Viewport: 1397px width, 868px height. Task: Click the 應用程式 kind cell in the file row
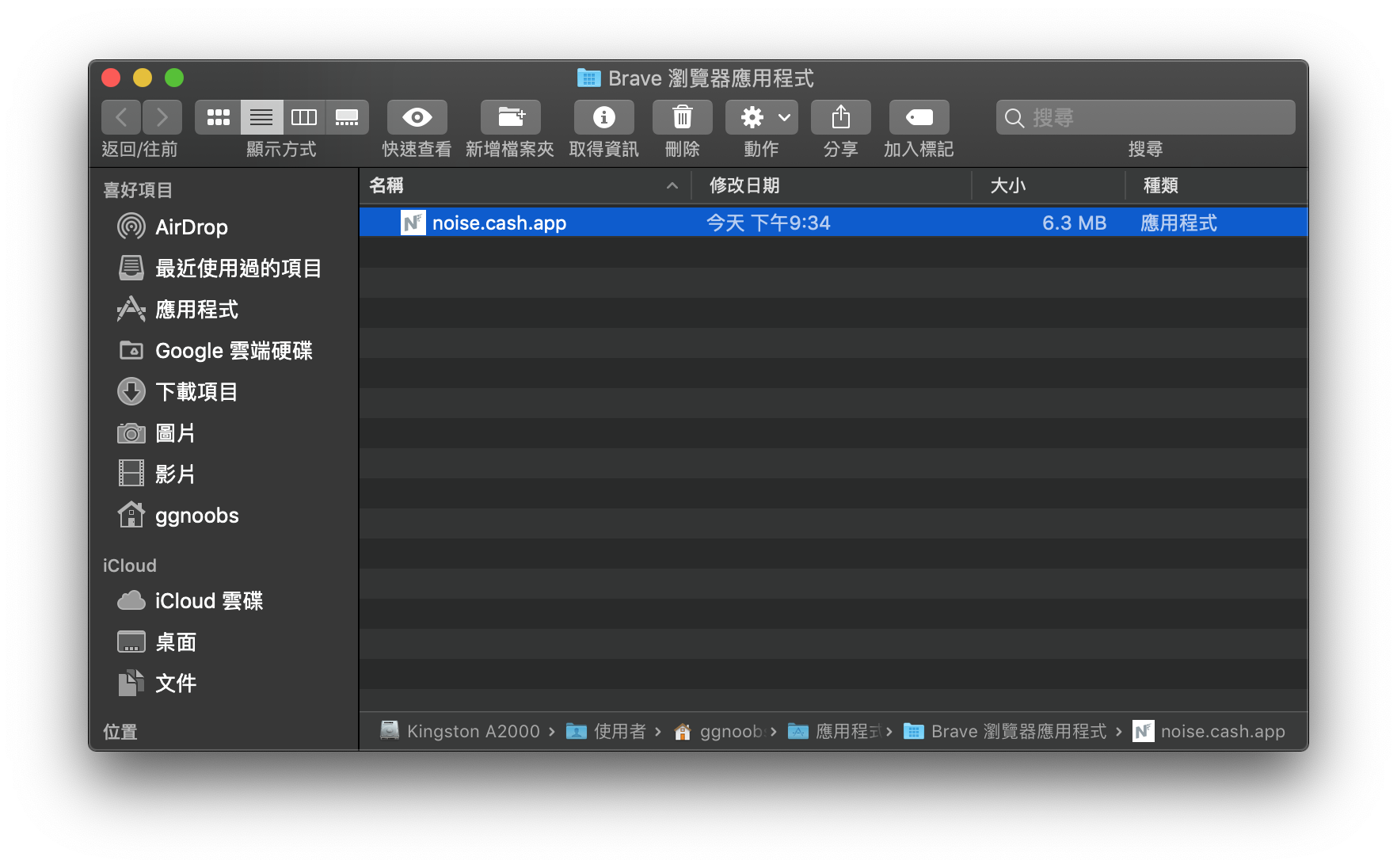[1178, 223]
